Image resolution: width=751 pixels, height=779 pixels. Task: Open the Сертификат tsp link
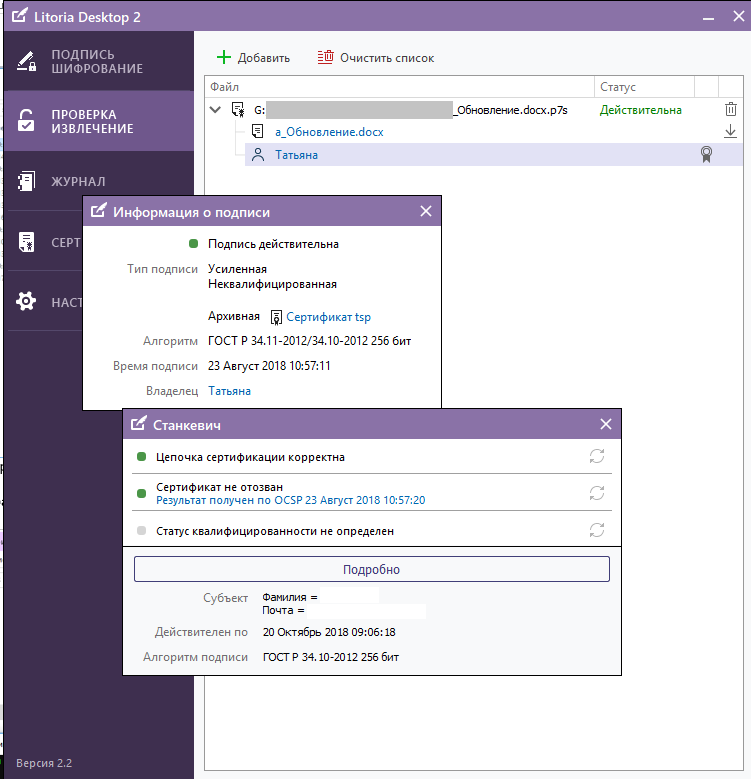point(328,317)
